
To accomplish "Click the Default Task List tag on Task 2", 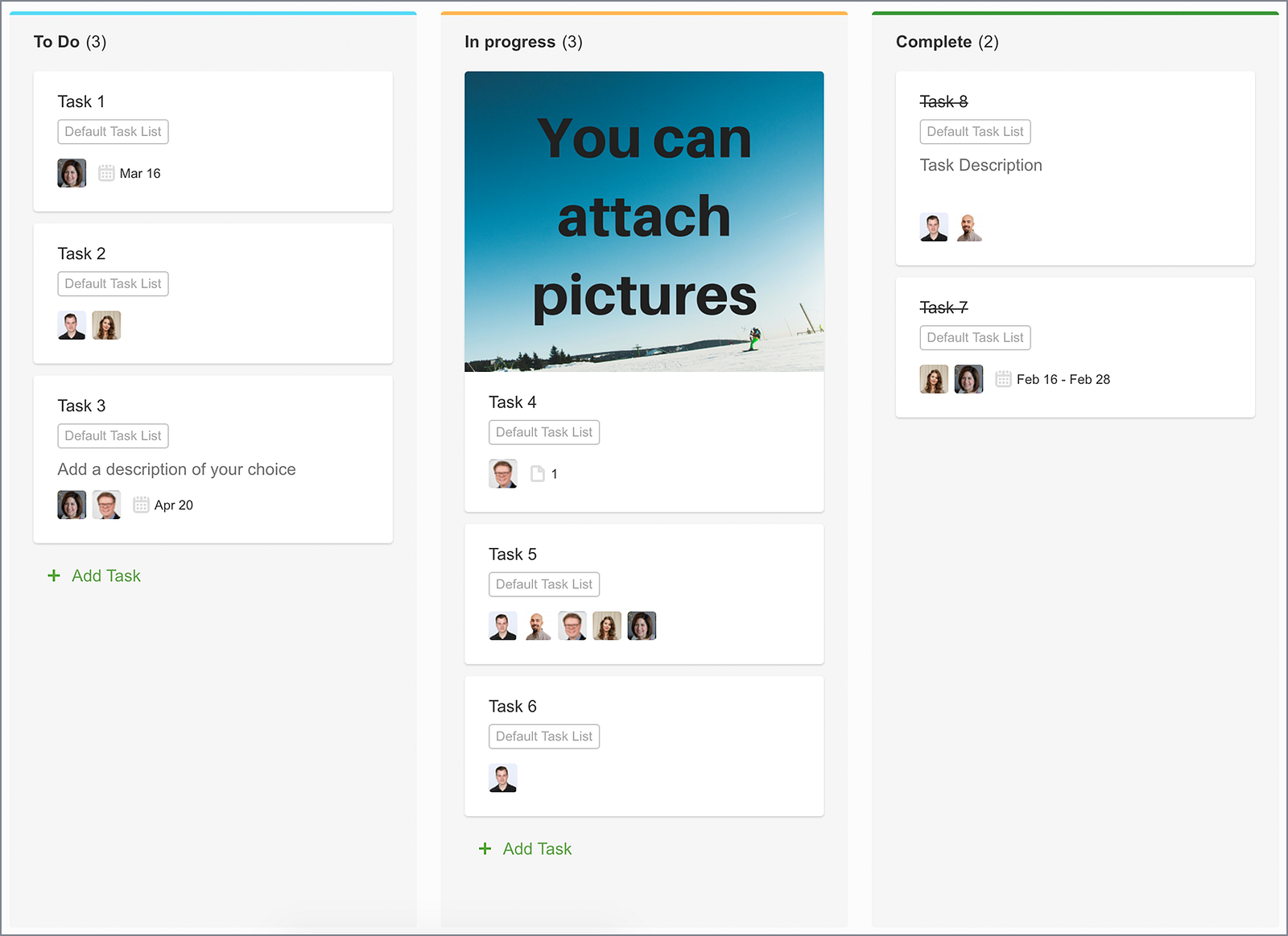I will 113,283.
